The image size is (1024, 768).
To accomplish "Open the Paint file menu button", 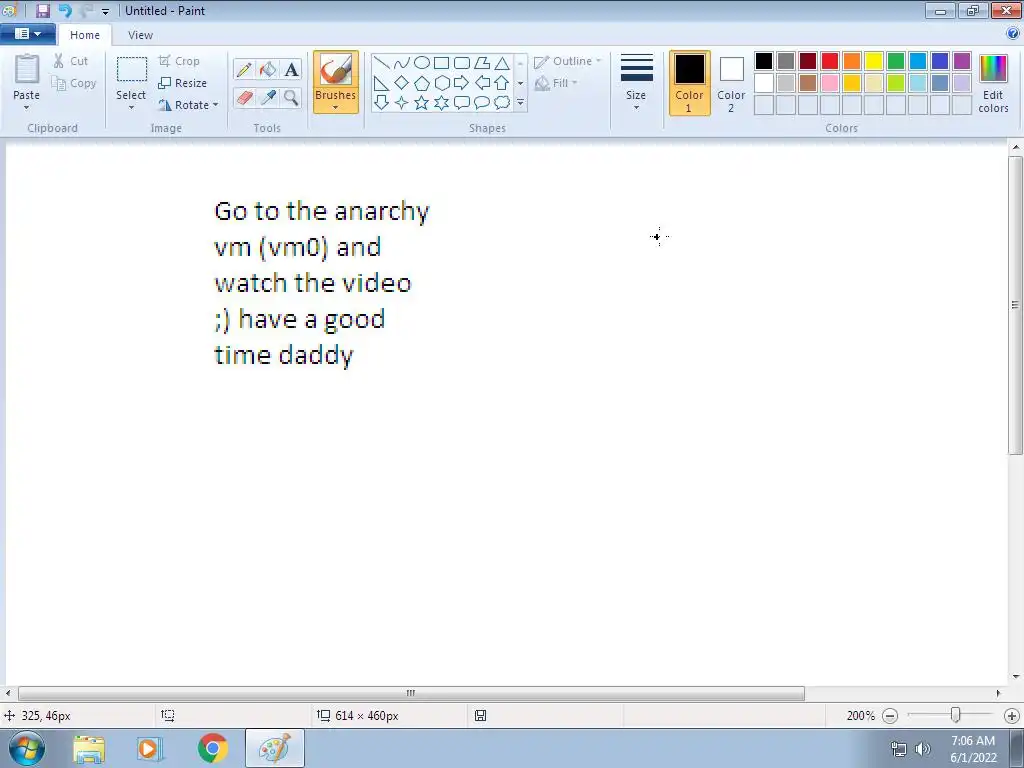I will pos(27,34).
